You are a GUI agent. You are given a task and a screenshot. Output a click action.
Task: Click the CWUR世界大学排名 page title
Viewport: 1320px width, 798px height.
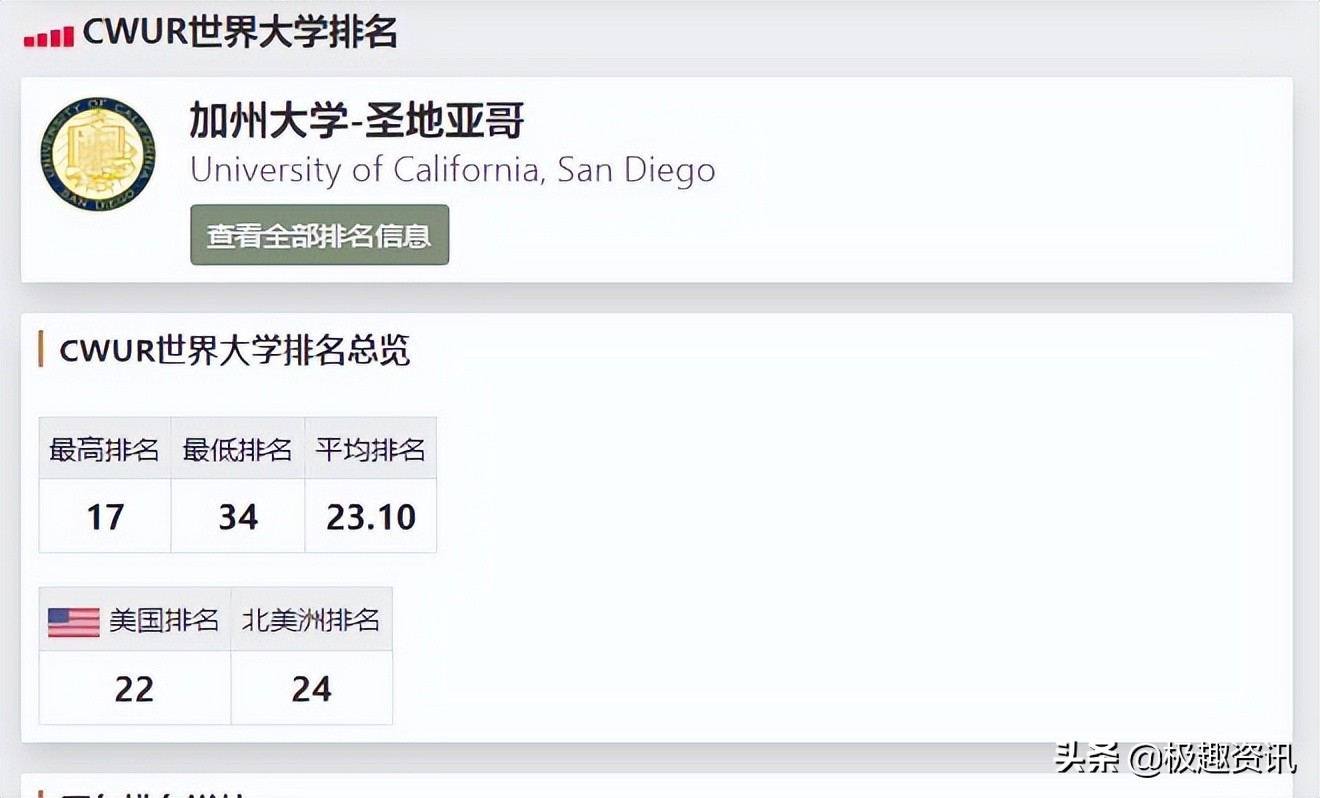240,33
